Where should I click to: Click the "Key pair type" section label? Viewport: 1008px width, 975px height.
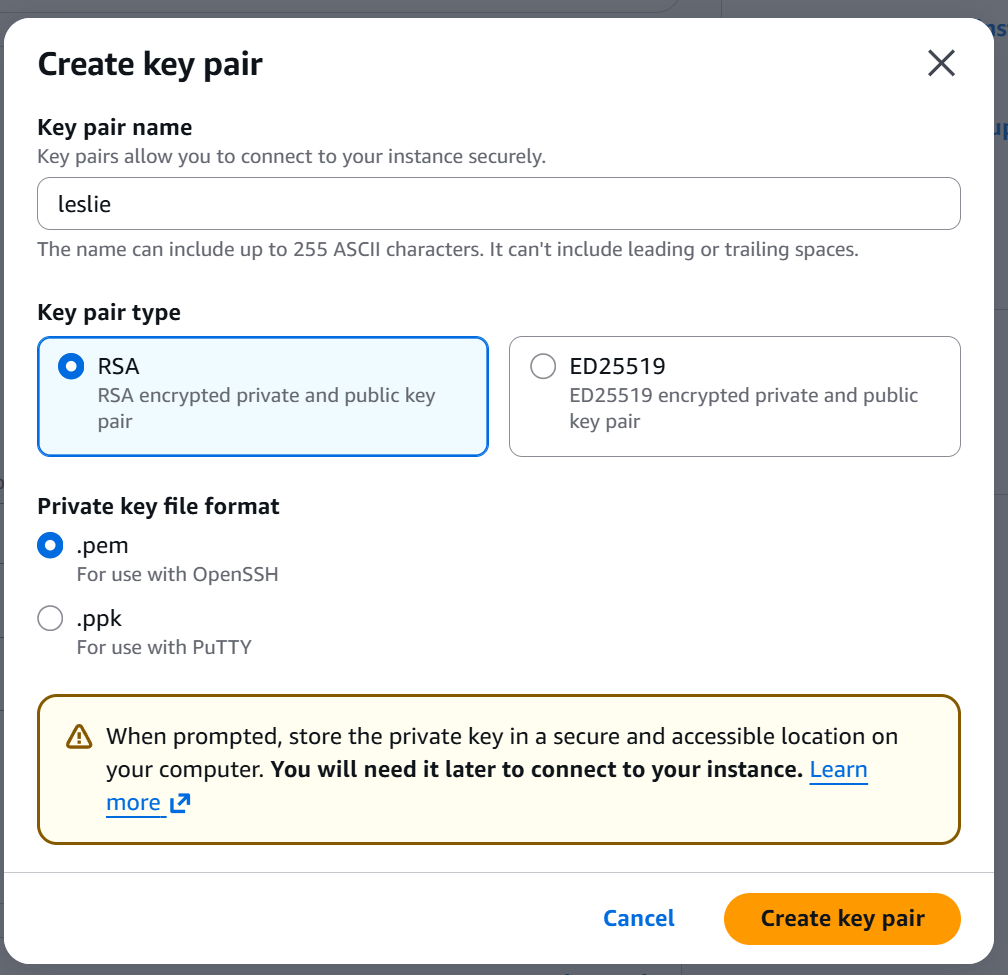click(109, 312)
